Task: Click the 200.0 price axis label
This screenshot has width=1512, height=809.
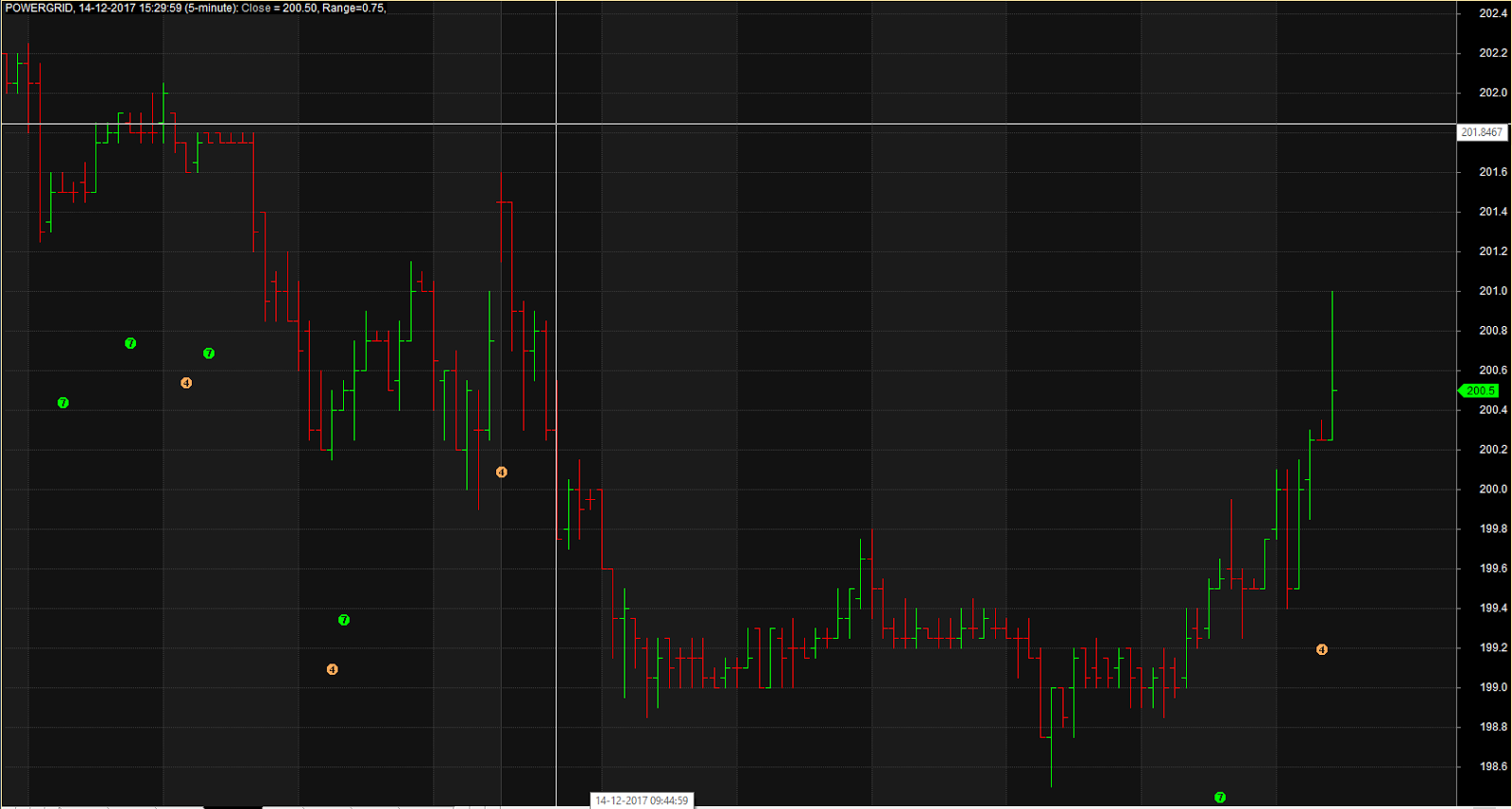Action: [1493, 490]
